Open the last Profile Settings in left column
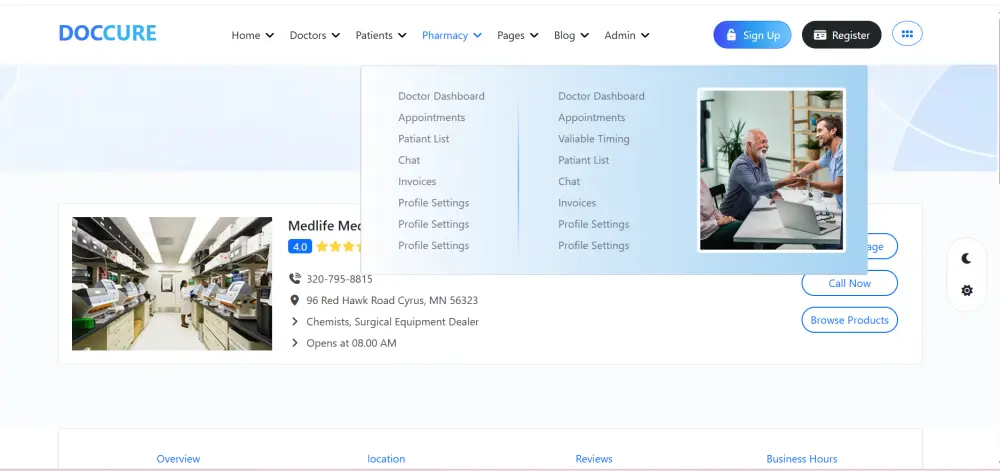The image size is (1000, 471). tap(434, 245)
